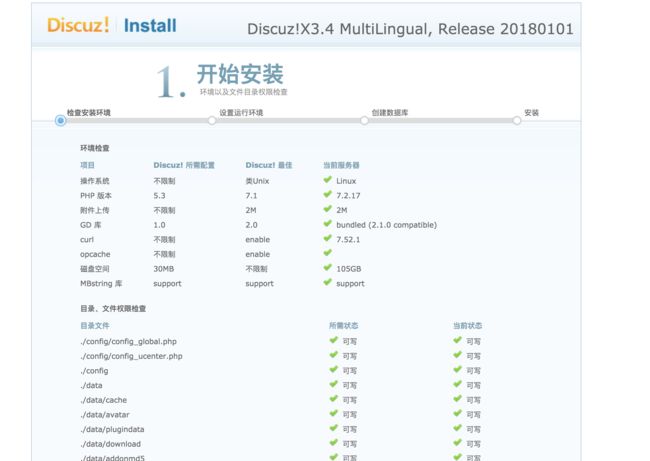Click the 所需状态 checkmark for ./data/download

click(x=334, y=443)
